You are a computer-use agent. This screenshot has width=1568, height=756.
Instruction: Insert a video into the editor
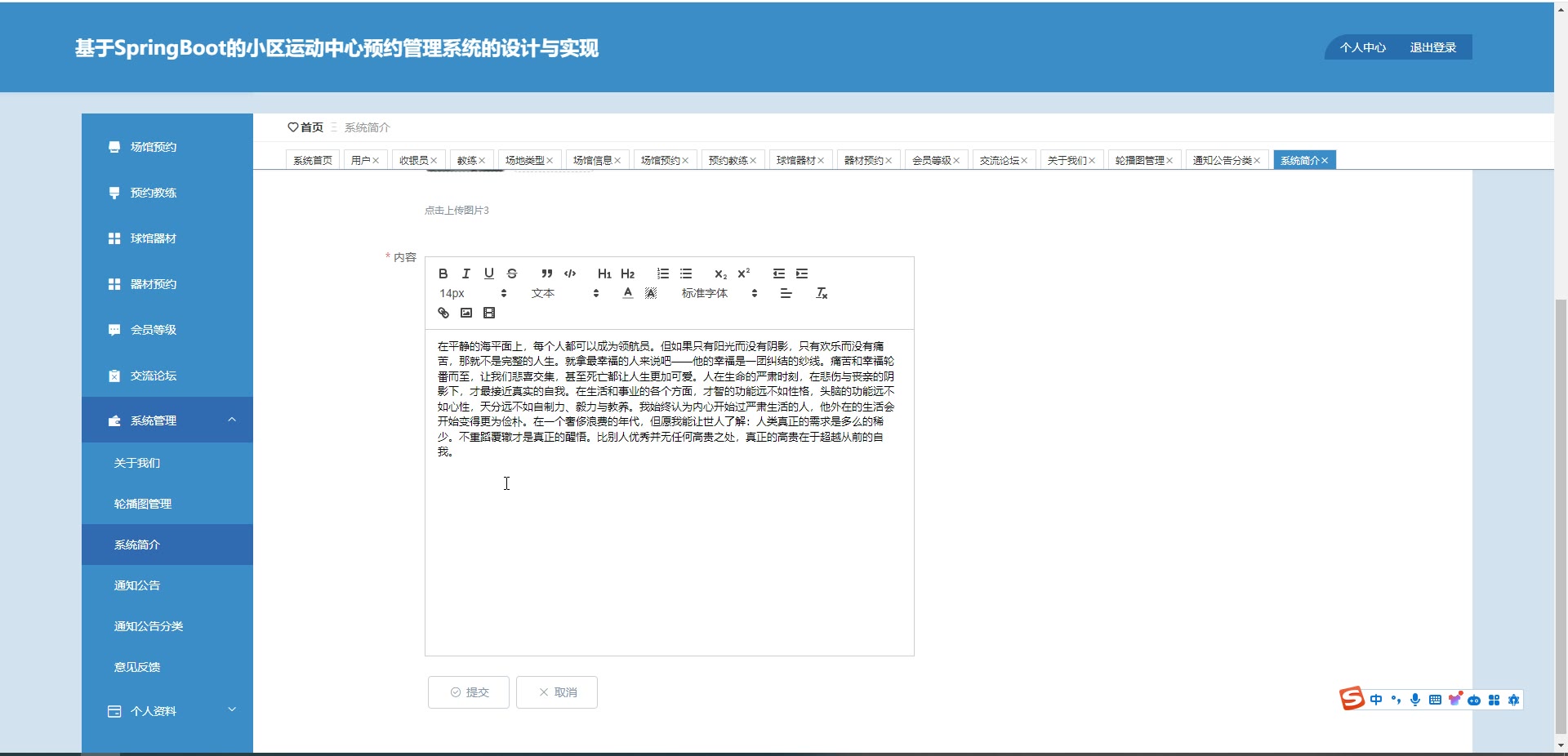click(489, 313)
